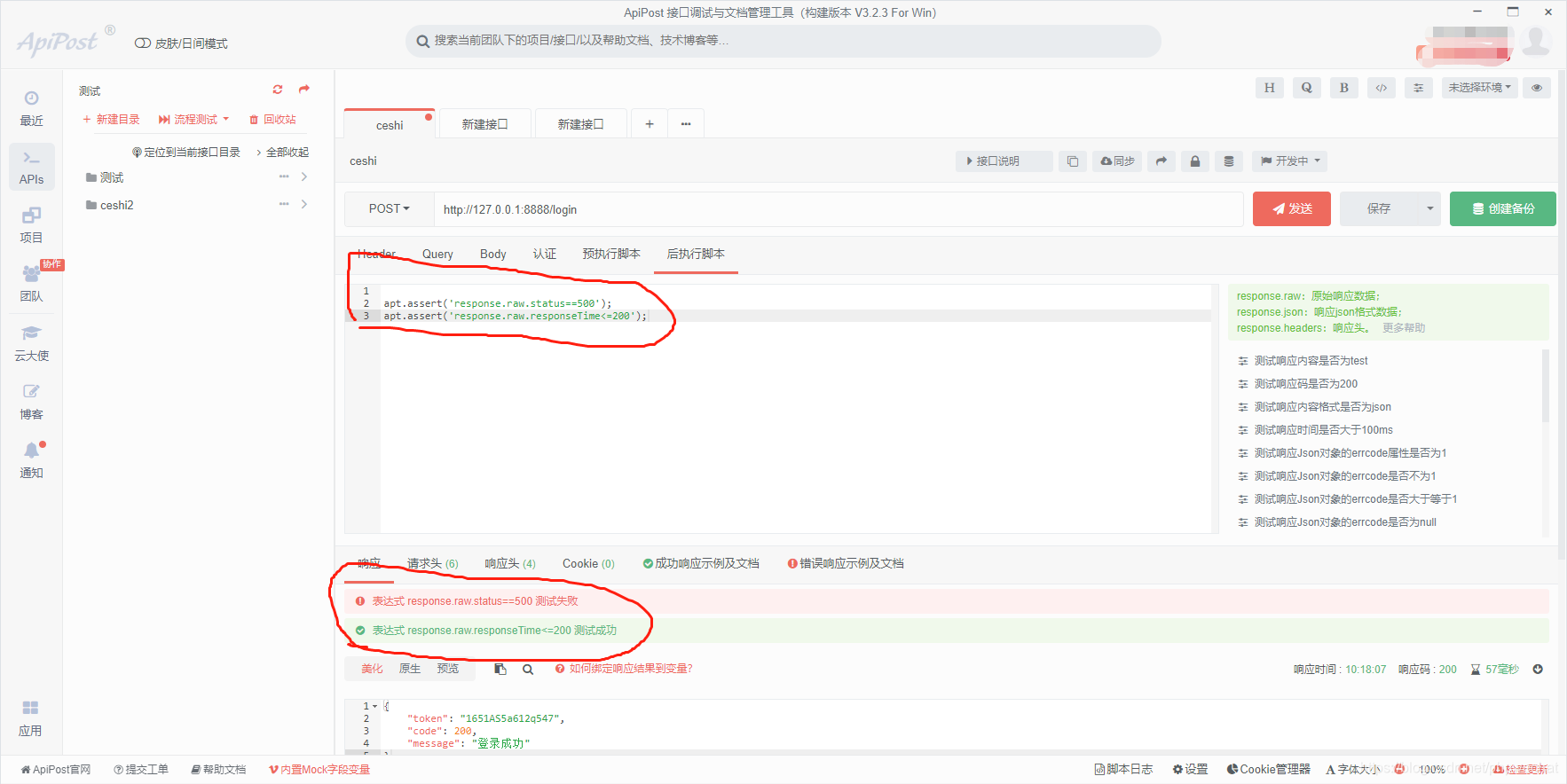1567x784 pixels.
Task: Open the 应用 apps sidebar section
Action: click(31, 718)
